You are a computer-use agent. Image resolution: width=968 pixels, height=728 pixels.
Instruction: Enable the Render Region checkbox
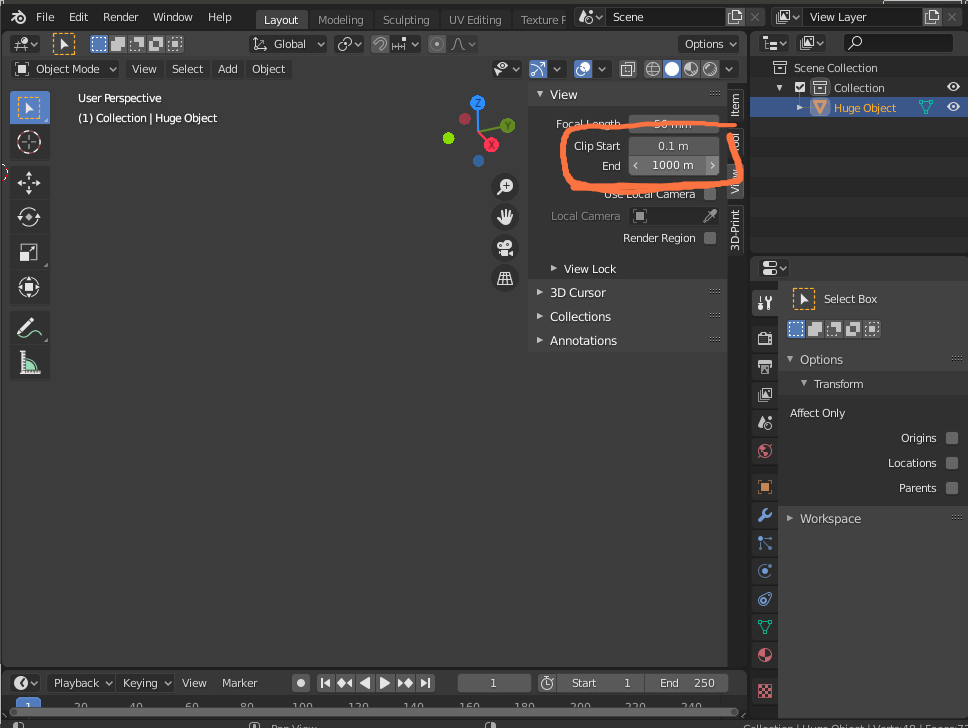[x=710, y=238]
